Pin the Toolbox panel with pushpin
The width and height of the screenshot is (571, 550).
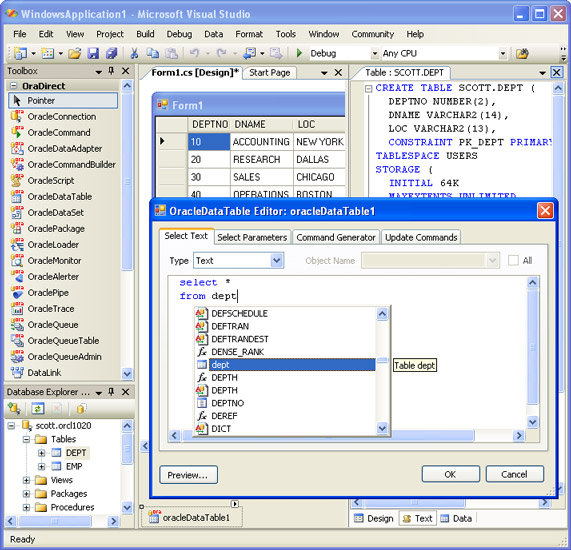(x=111, y=71)
